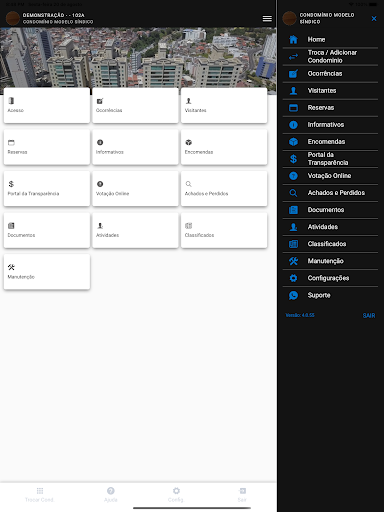This screenshot has width=384, height=512.
Task: Select Votação Online in the side menu
Action: pos(330,176)
